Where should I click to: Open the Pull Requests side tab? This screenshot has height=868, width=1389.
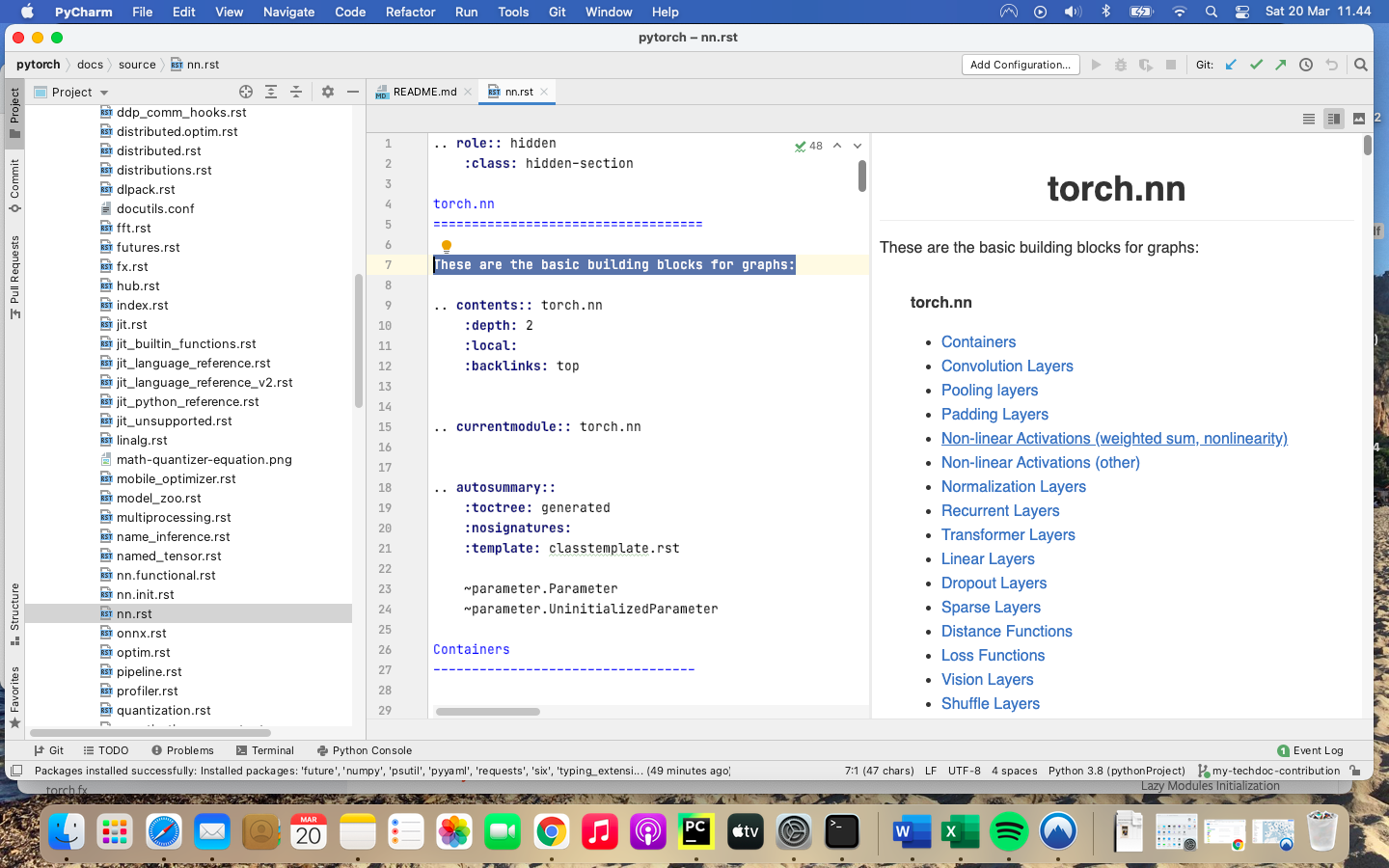coord(14,278)
